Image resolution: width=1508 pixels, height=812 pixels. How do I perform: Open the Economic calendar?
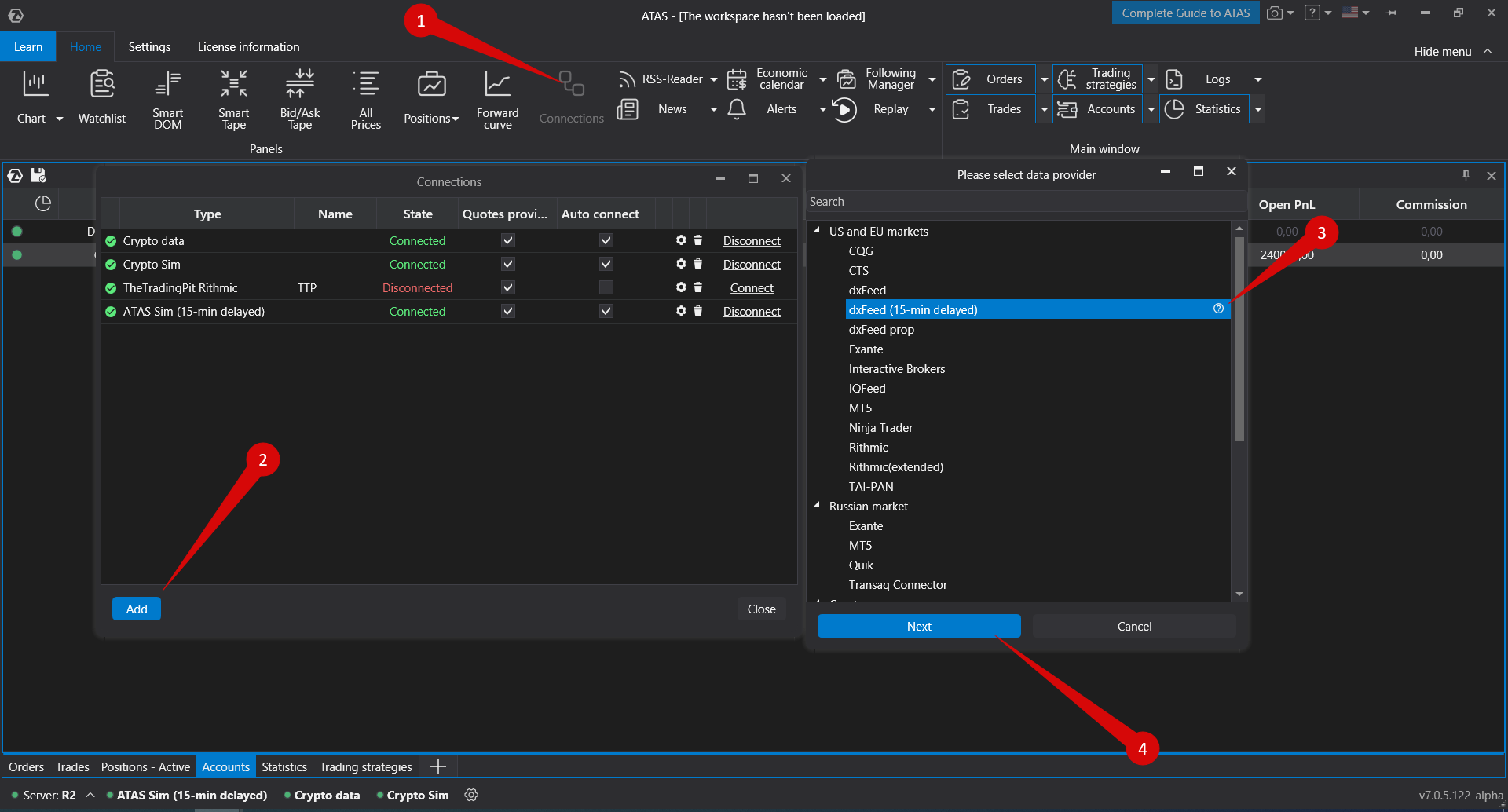point(769,79)
